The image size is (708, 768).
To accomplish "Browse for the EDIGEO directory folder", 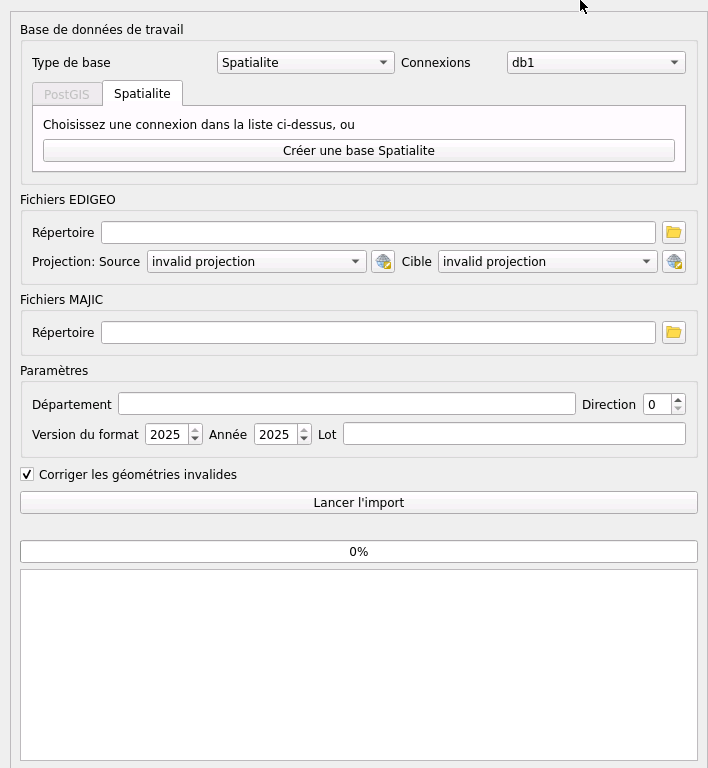I will tap(673, 232).
